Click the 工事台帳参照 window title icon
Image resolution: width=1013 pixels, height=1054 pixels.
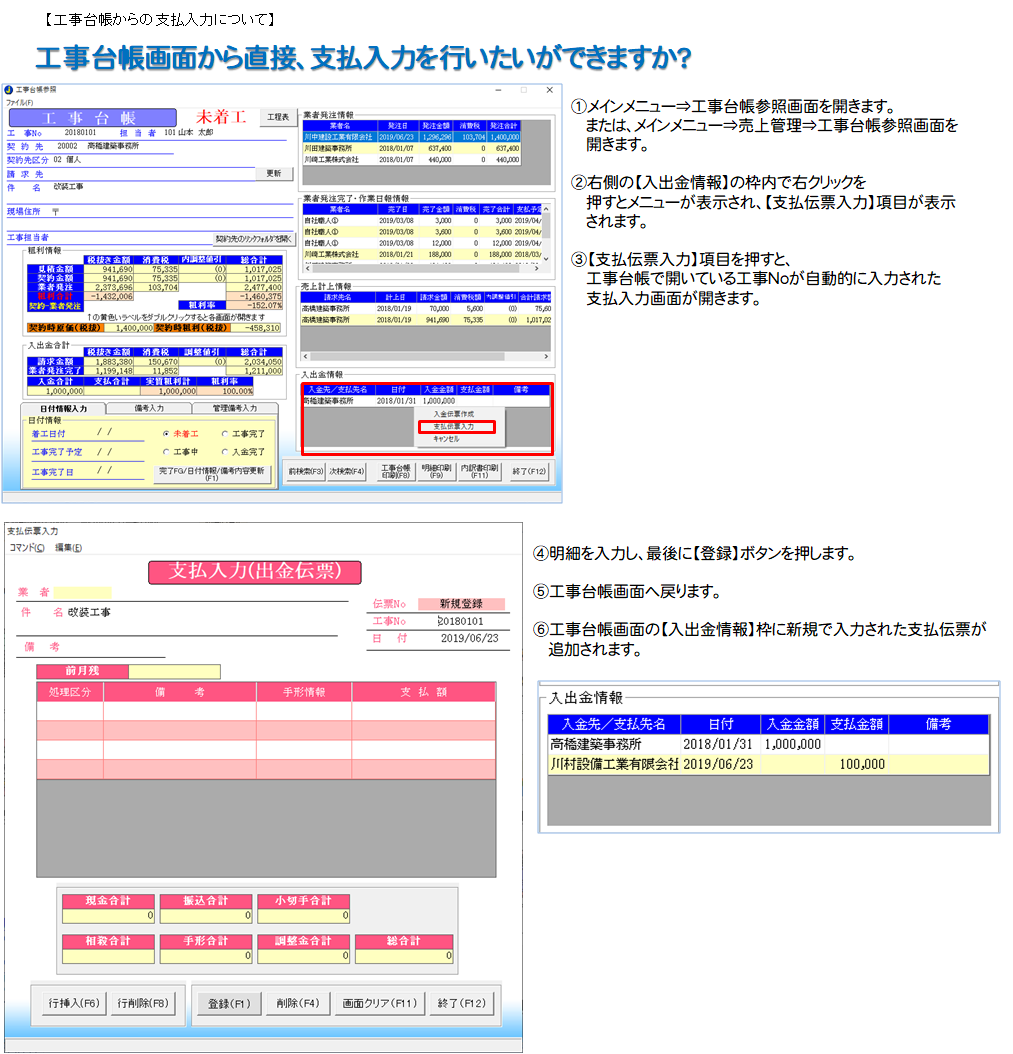(x=9, y=90)
